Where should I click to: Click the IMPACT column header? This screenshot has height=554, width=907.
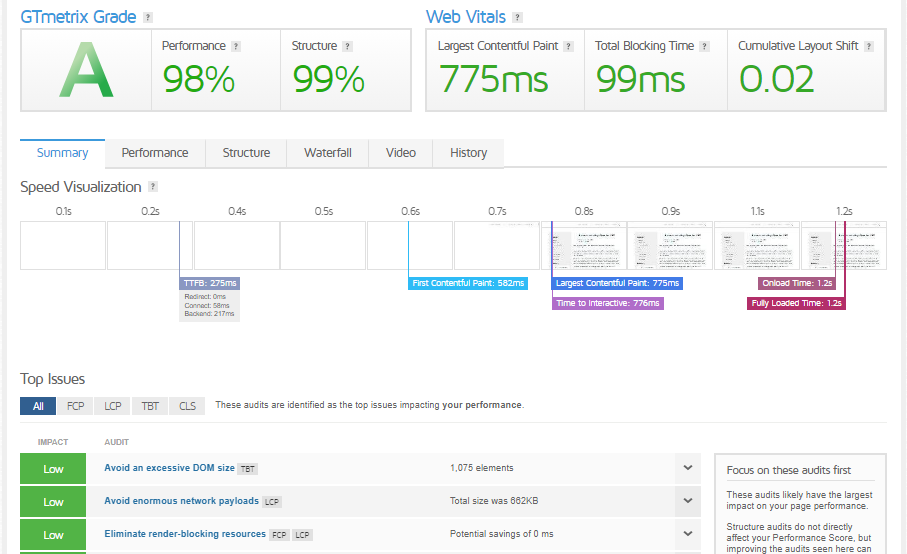click(53, 442)
